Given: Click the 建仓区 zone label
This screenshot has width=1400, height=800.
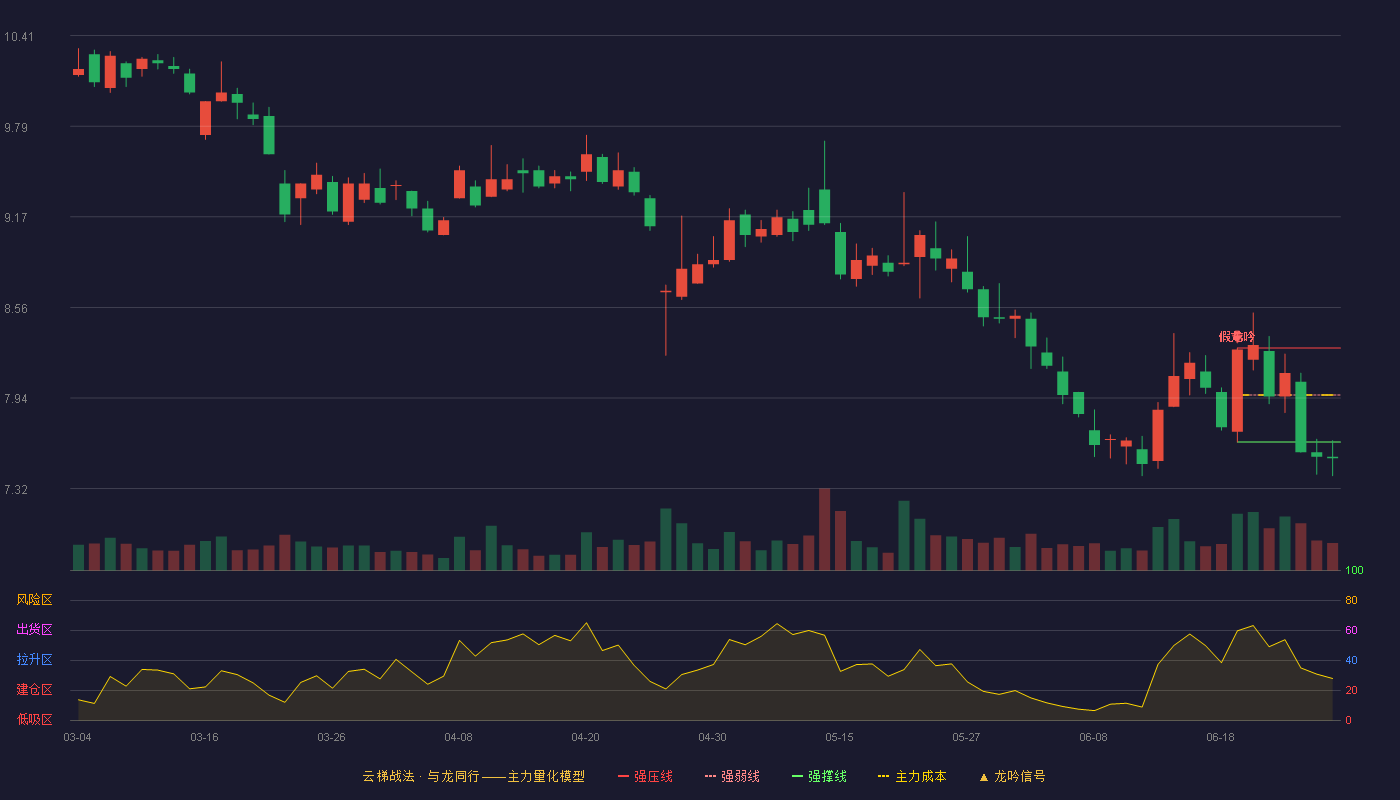Looking at the screenshot, I should tap(34, 690).
